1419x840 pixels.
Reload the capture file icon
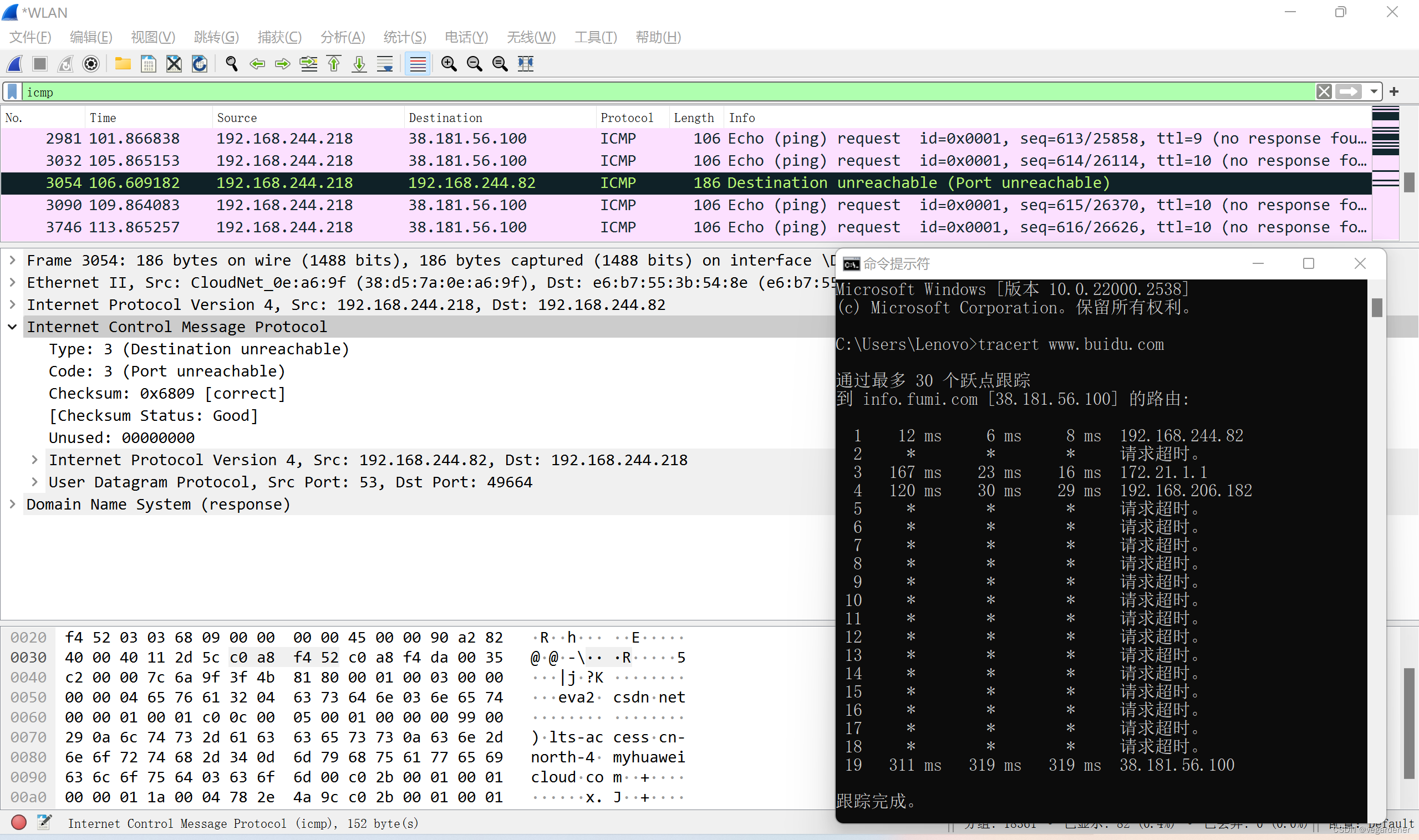199,63
